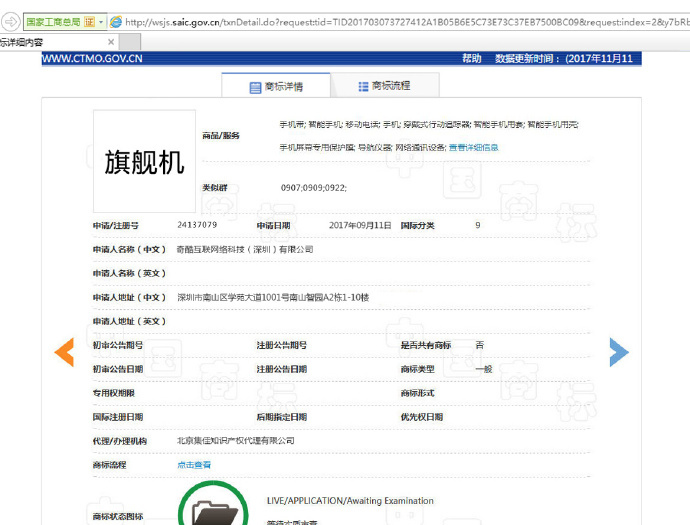Click the 注册公告日期 label
690x525 pixels.
point(282,369)
